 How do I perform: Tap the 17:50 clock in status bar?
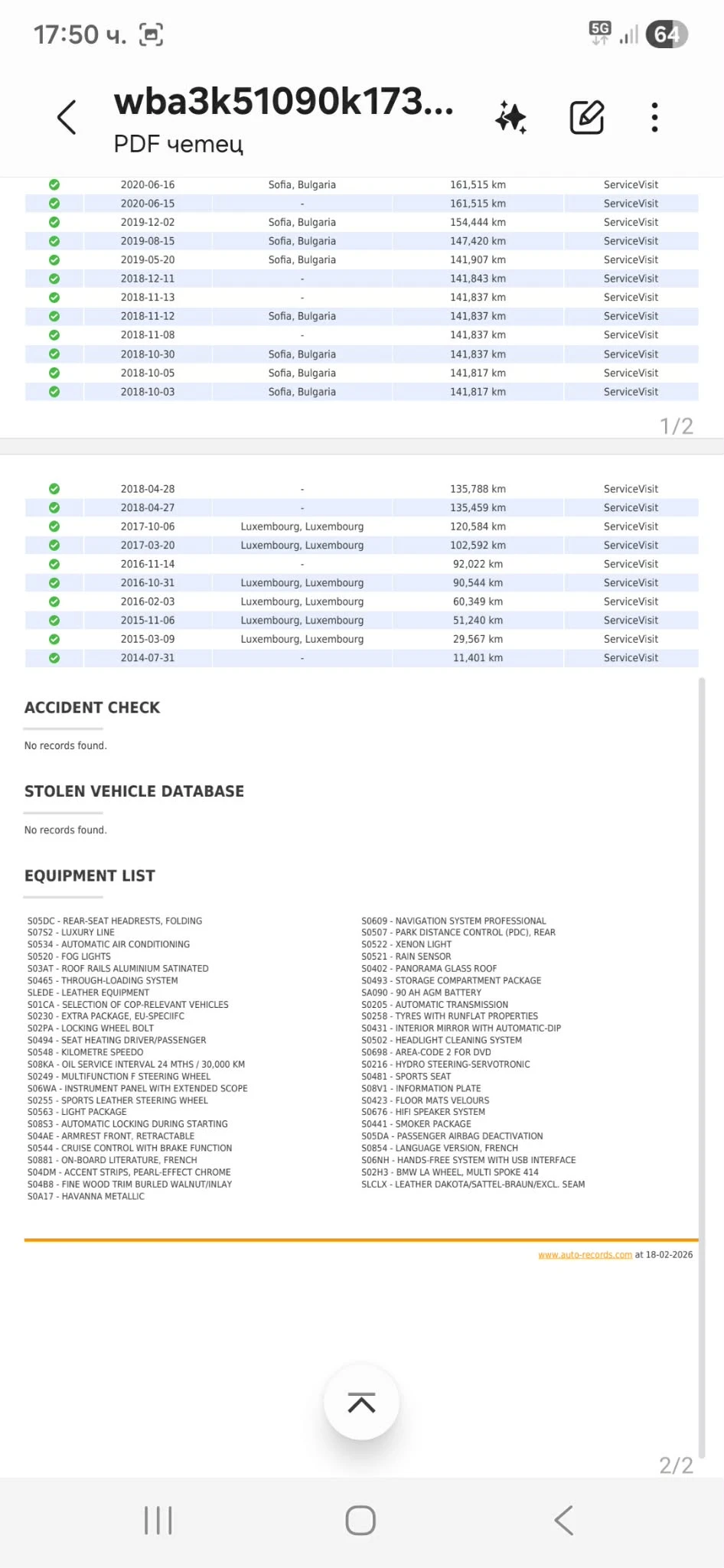tap(80, 34)
